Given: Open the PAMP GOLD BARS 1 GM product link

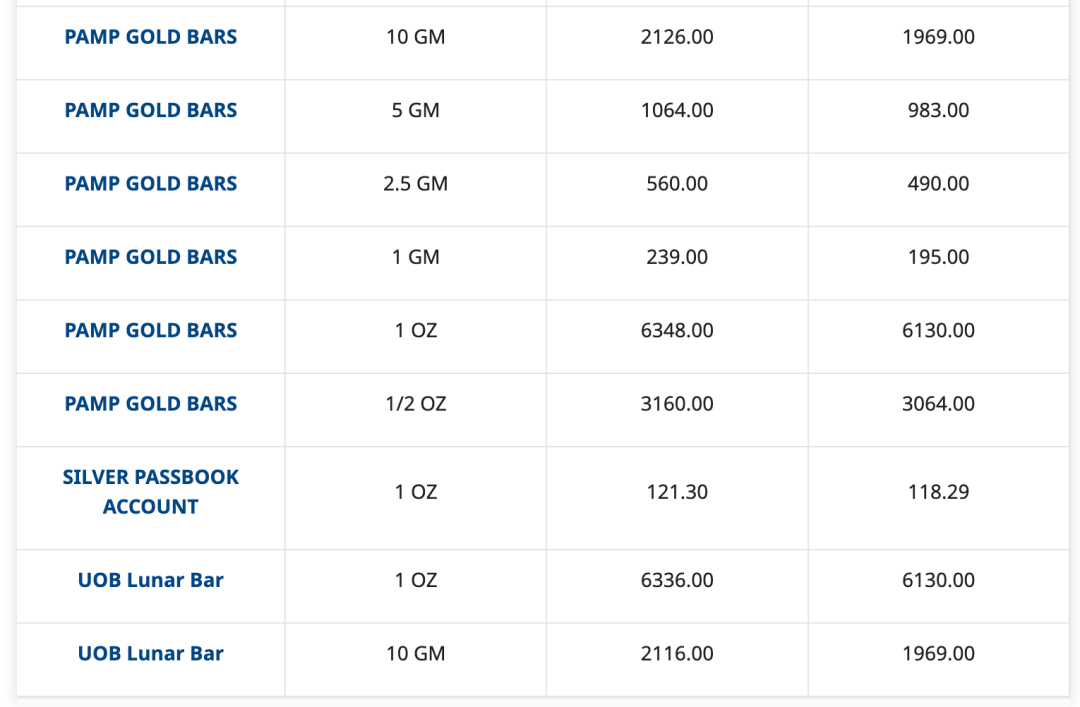Looking at the screenshot, I should (x=151, y=257).
